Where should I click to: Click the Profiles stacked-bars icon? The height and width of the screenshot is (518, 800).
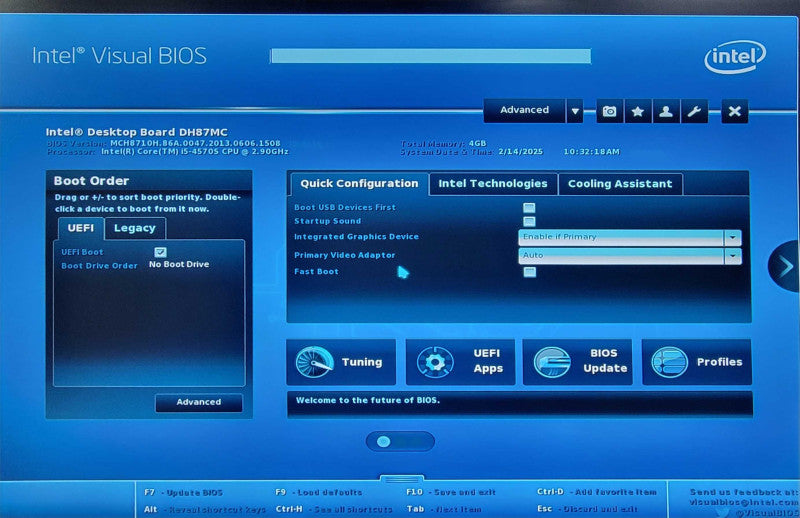[669, 362]
